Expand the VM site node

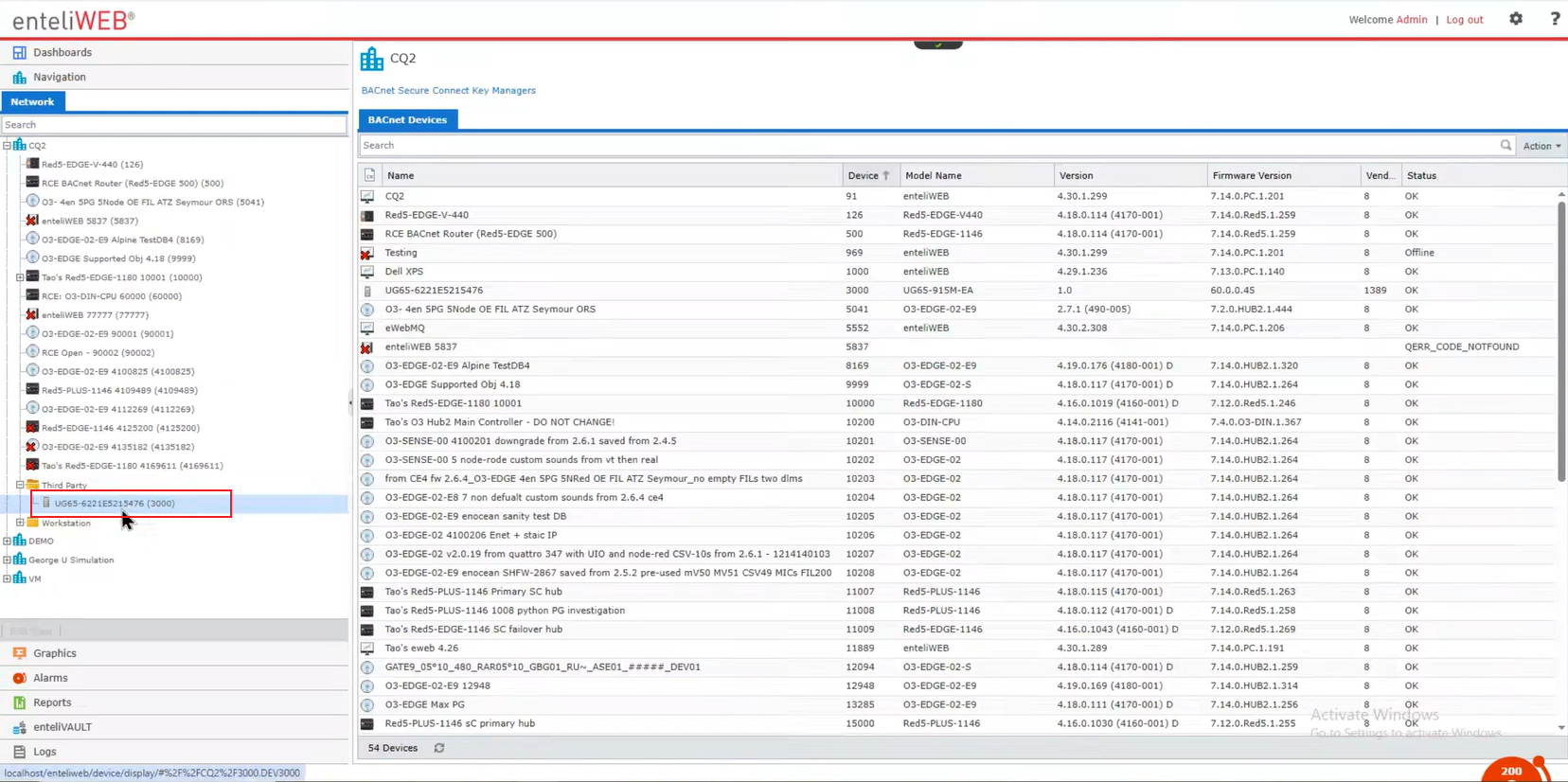(x=8, y=578)
